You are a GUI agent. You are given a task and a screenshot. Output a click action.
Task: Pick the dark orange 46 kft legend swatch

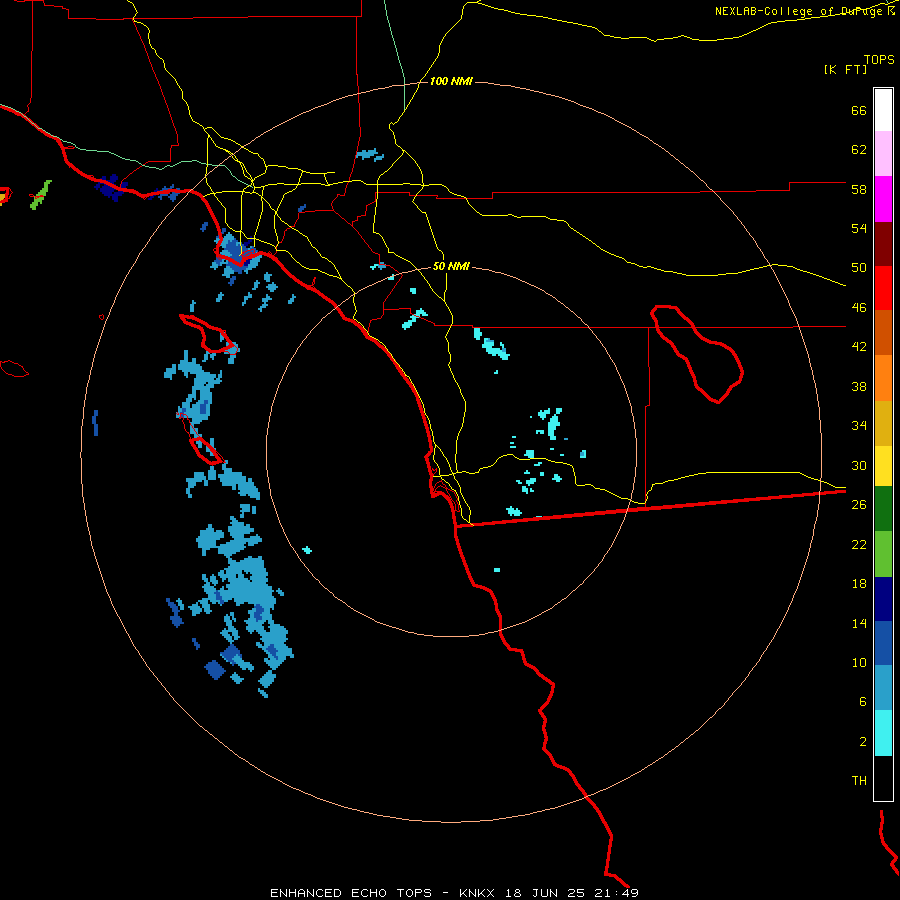coord(883,332)
